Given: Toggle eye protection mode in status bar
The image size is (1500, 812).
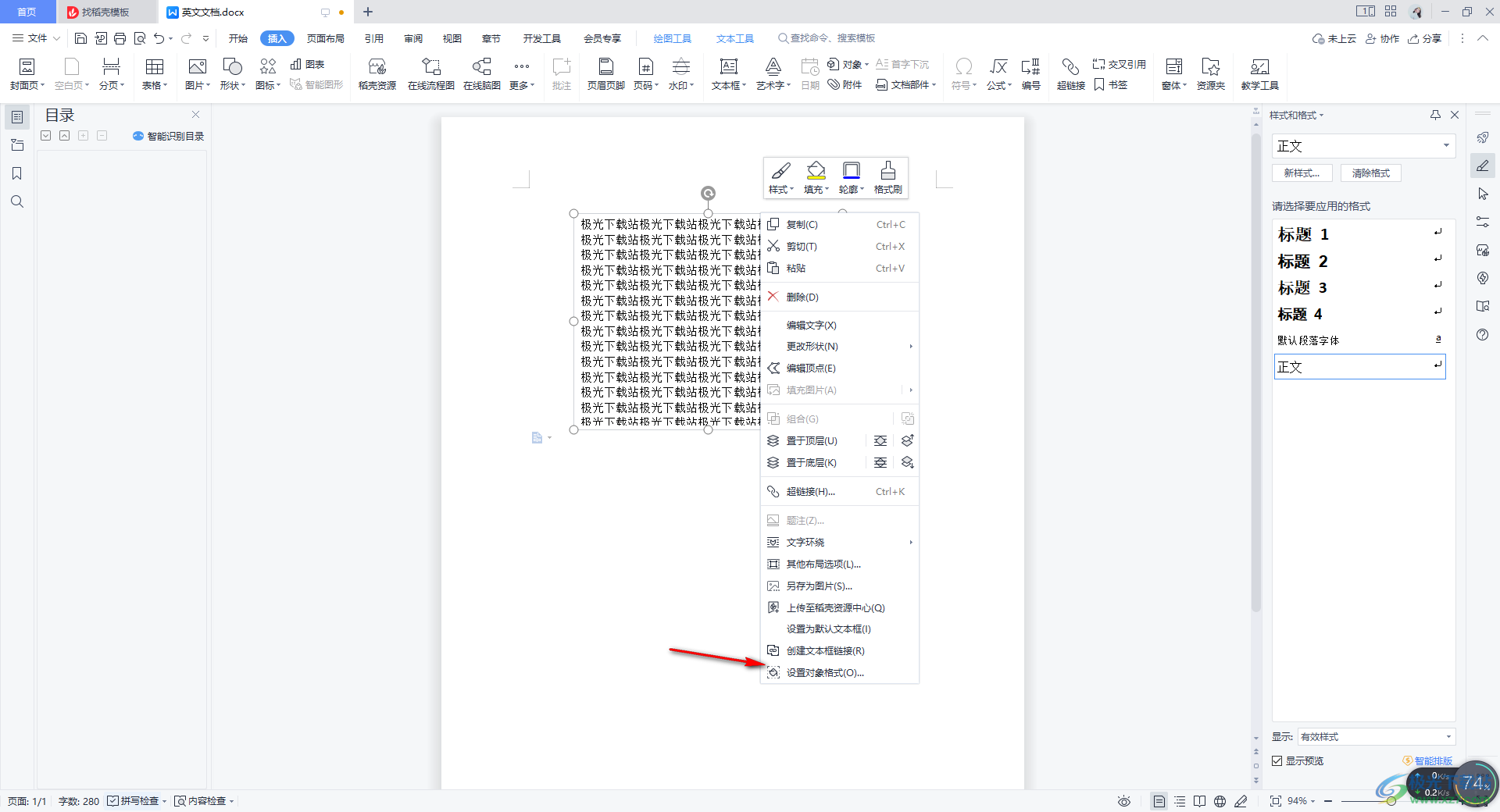Looking at the screenshot, I should pos(1124,801).
